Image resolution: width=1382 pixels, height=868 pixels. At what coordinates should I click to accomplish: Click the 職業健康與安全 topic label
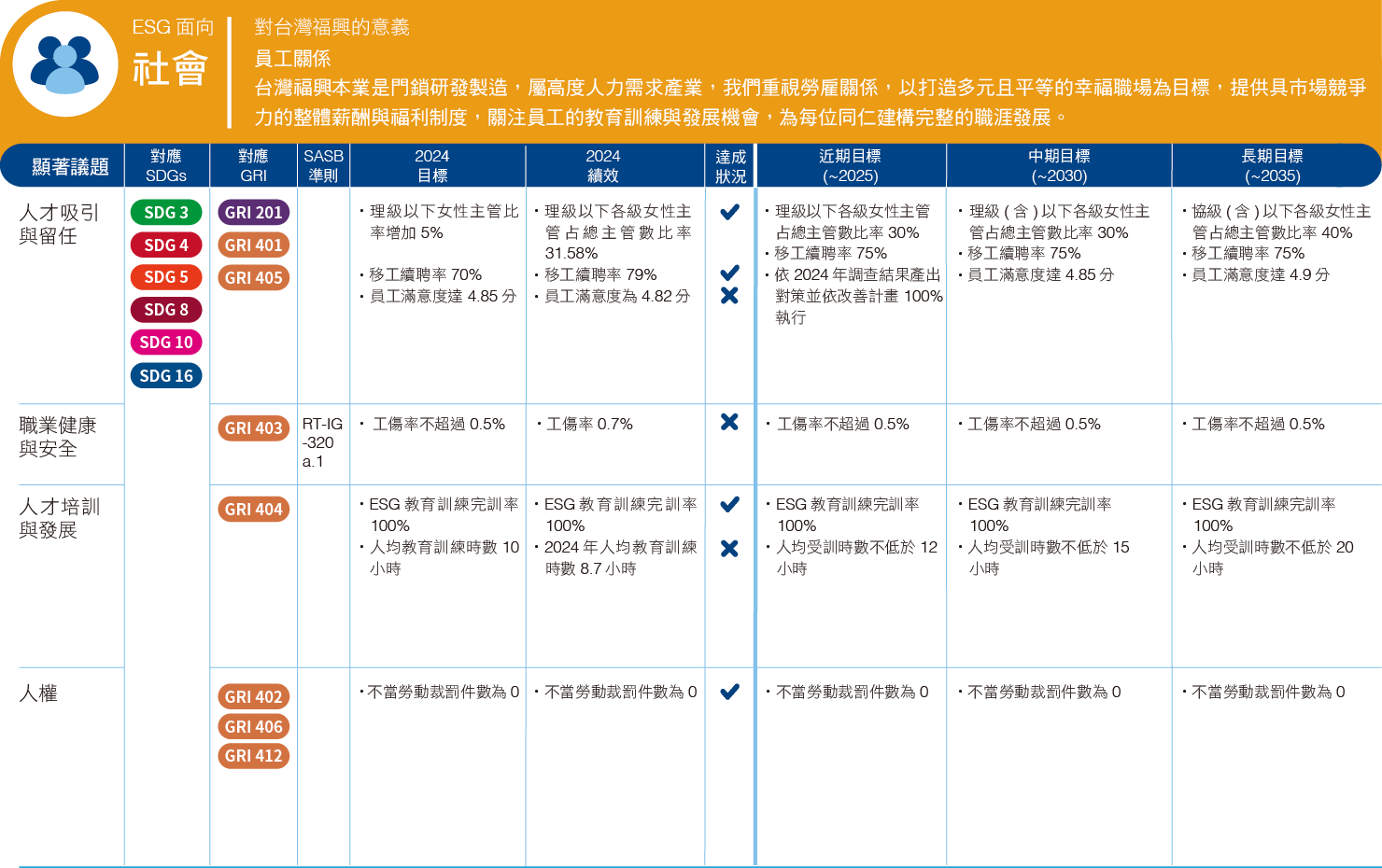tap(58, 437)
